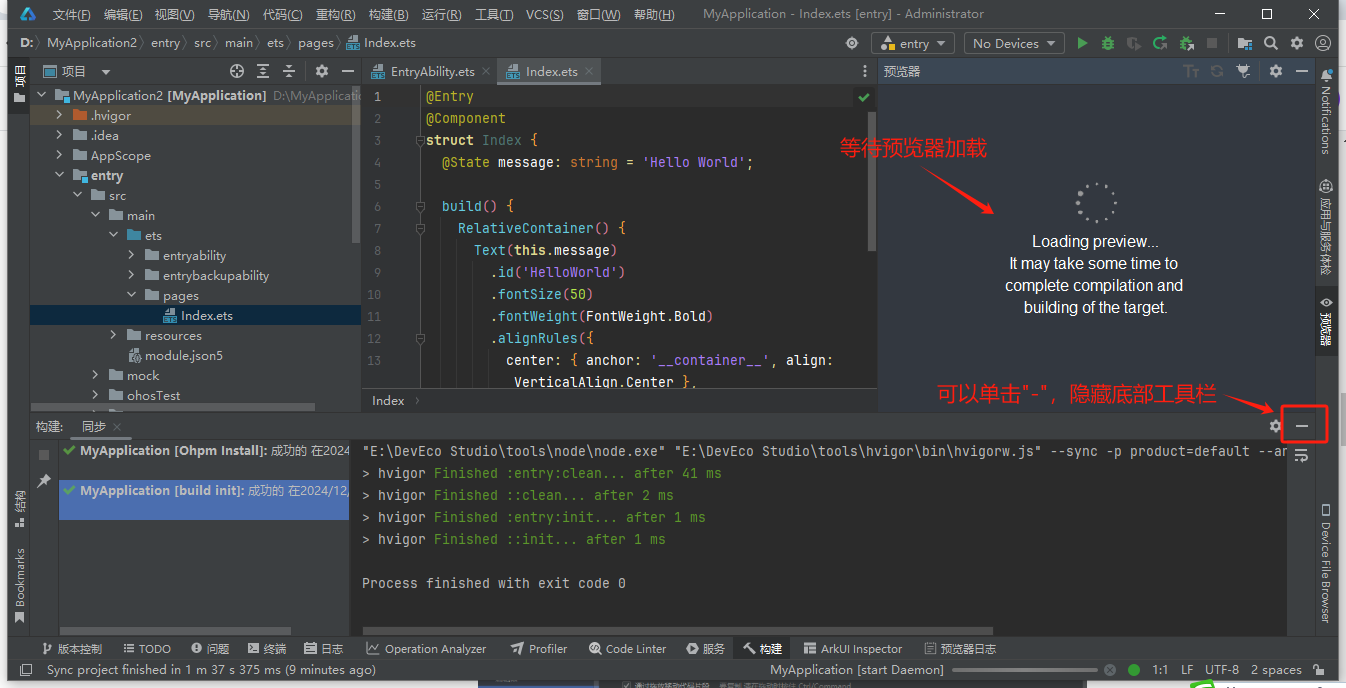The width and height of the screenshot is (1346, 688).
Task: Open previewer panel gear settings
Action: click(x=1276, y=71)
